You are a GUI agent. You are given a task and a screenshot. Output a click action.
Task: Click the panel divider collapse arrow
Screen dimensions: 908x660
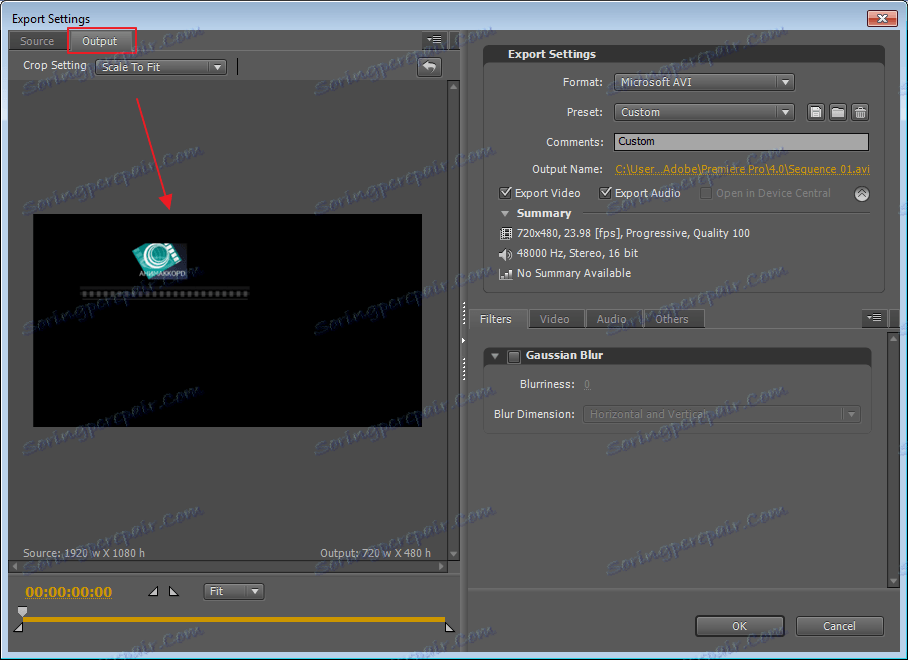point(463,340)
